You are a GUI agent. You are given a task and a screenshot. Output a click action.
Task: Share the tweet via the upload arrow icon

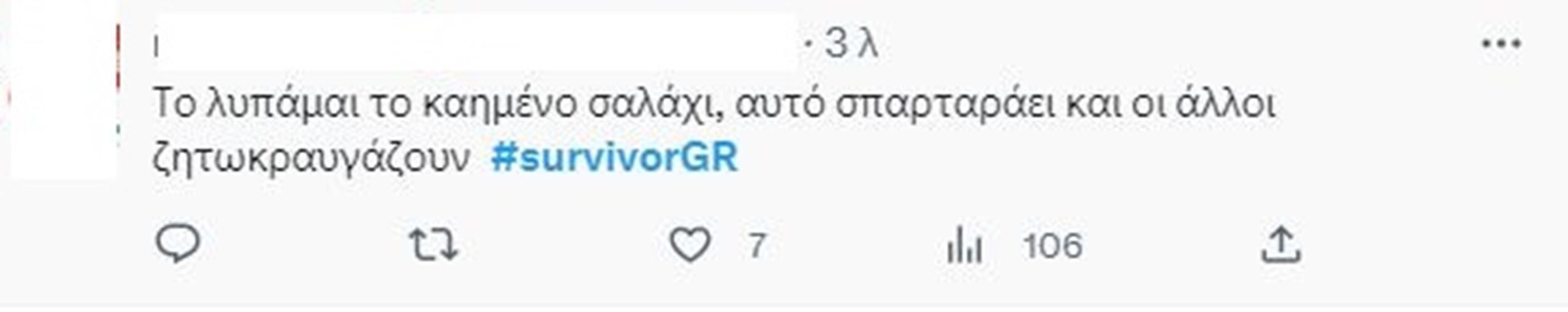point(1281,244)
